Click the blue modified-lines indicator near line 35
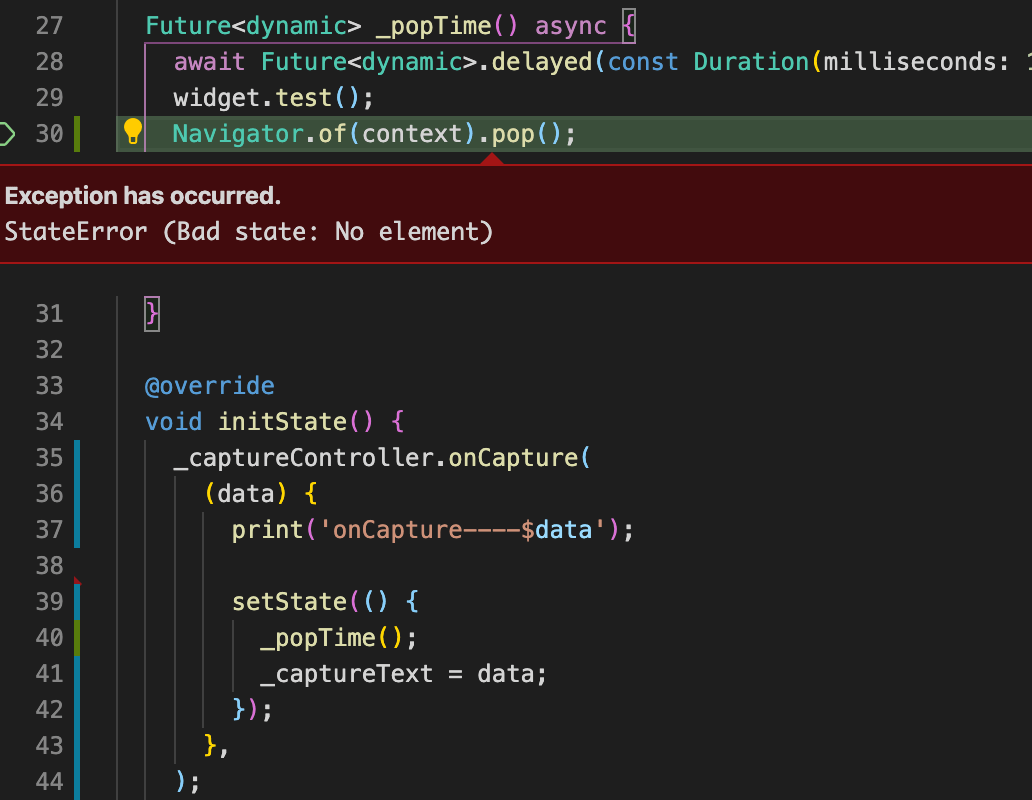Screen dimensions: 1032x800 [77, 457]
